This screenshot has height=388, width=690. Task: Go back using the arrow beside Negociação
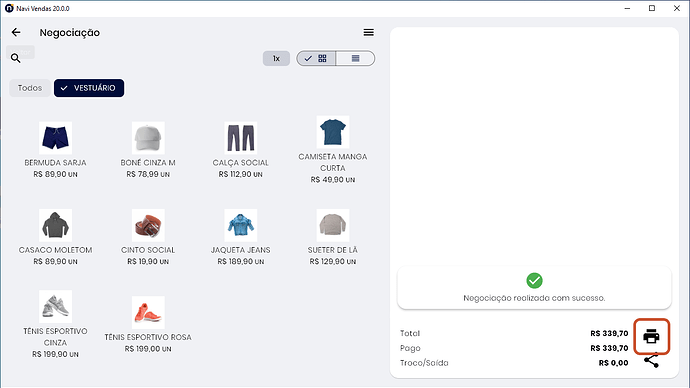coord(16,32)
